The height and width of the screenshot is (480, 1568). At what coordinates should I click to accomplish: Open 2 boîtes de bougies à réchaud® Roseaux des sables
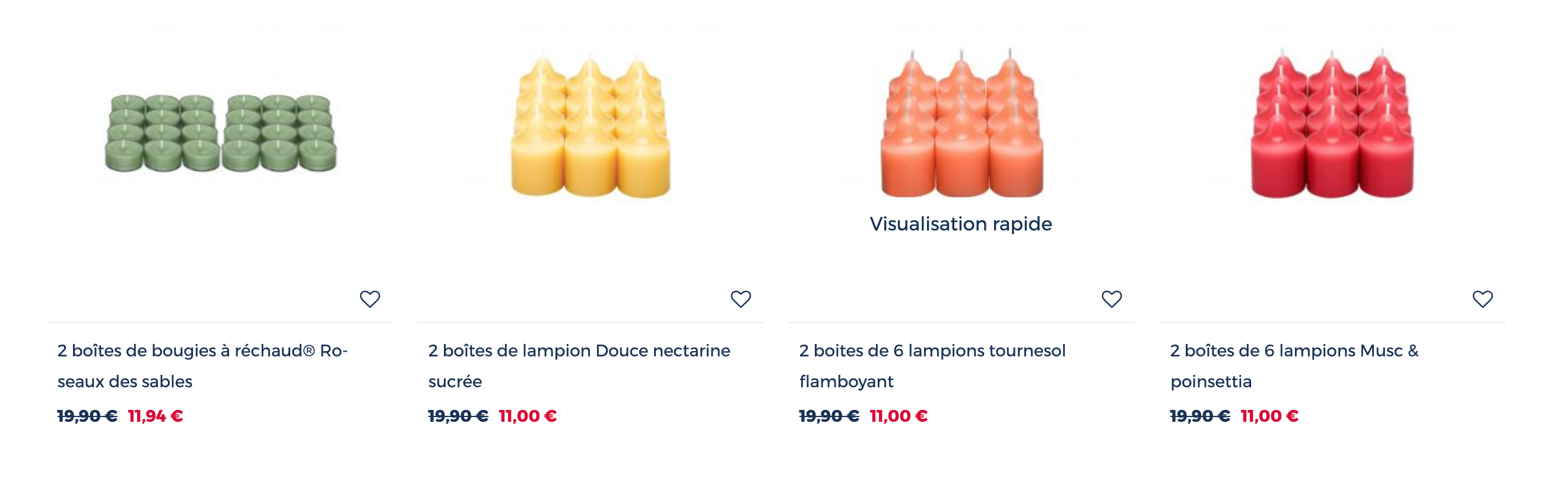coord(203,365)
